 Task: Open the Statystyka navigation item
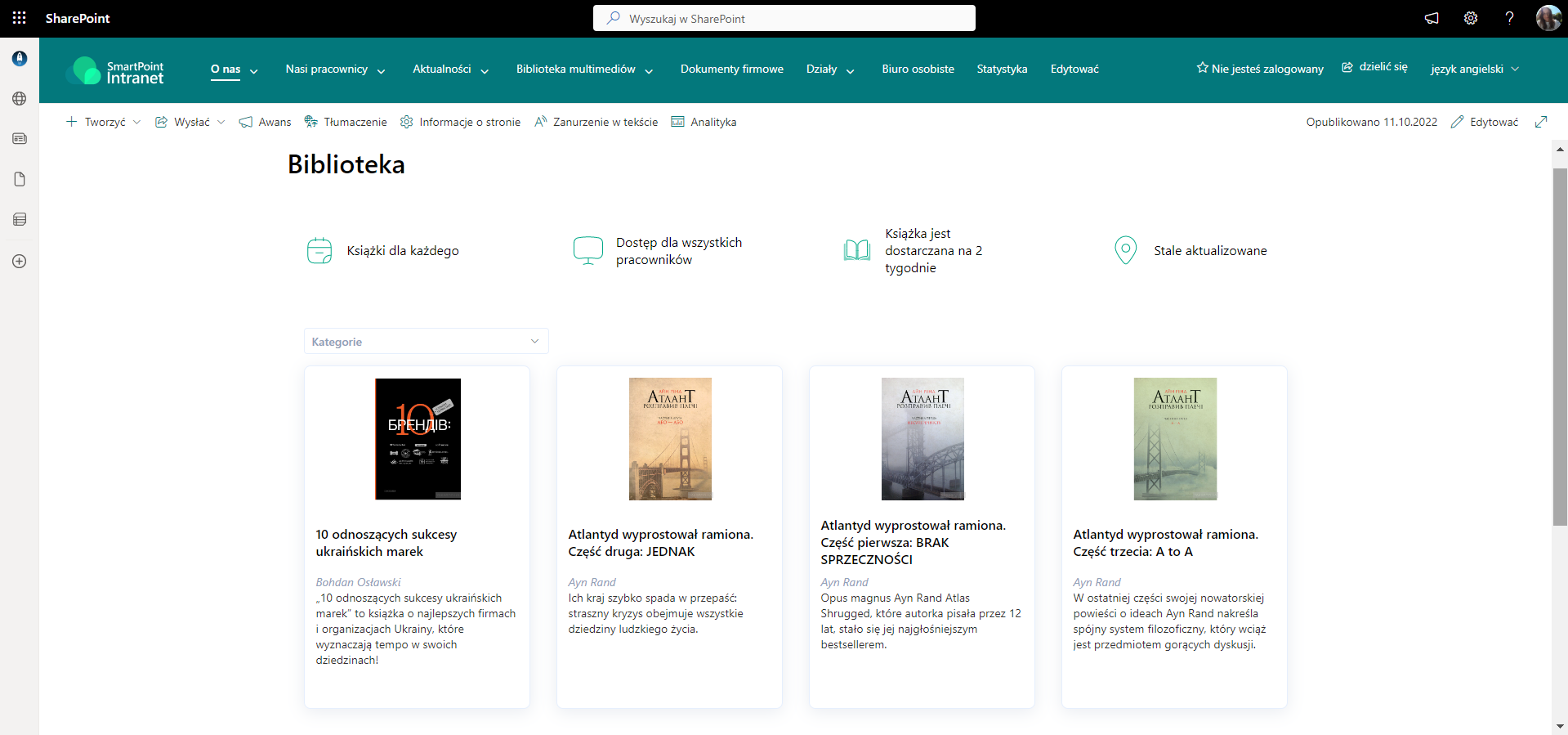pos(1002,69)
